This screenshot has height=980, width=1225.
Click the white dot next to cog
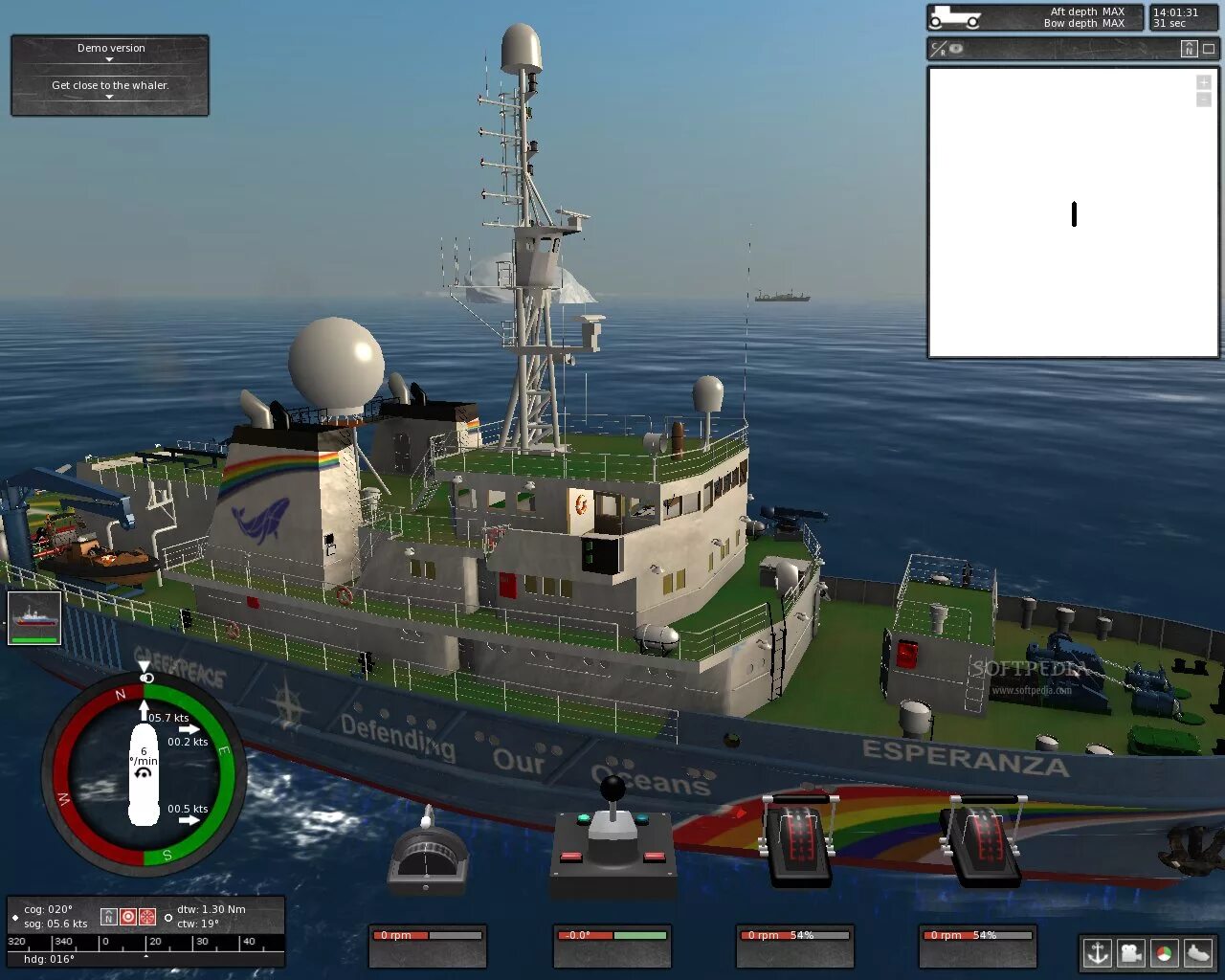coord(14,917)
